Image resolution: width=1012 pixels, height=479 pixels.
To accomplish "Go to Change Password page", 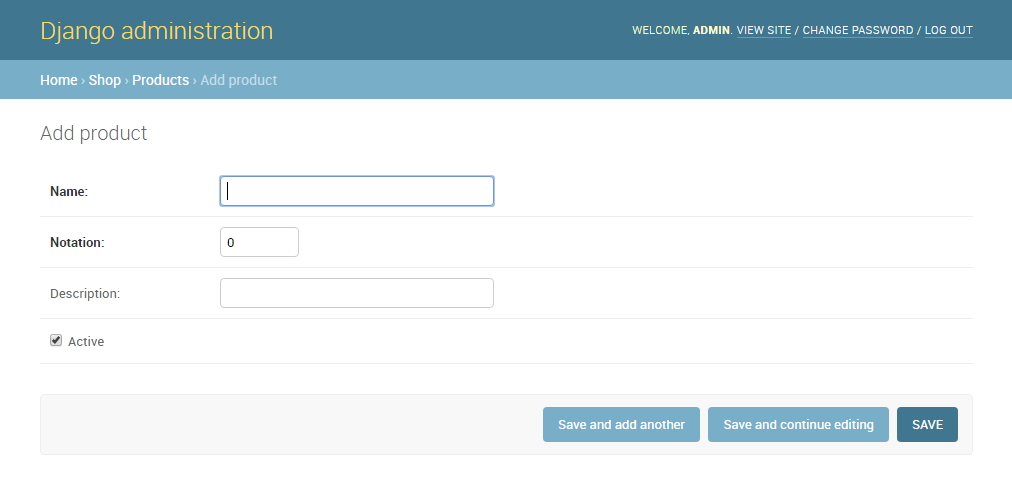I will (857, 31).
